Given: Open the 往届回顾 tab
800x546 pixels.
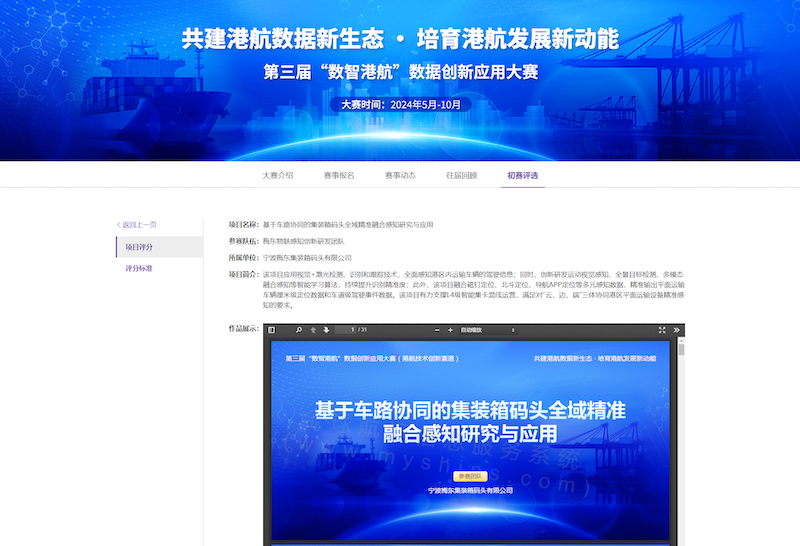Looking at the screenshot, I should 462,176.
